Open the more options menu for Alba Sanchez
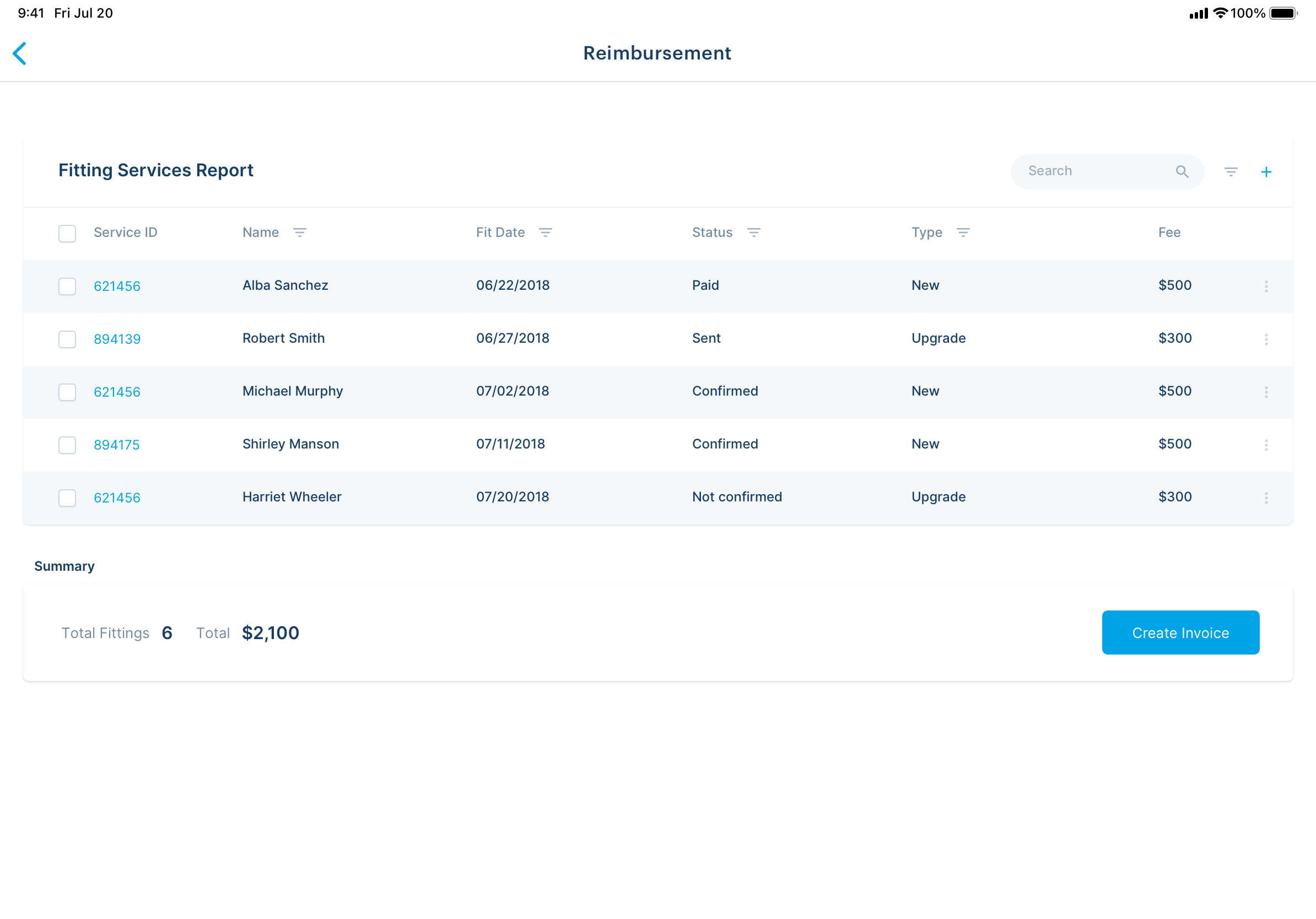The height and width of the screenshot is (919, 1316). pos(1265,286)
